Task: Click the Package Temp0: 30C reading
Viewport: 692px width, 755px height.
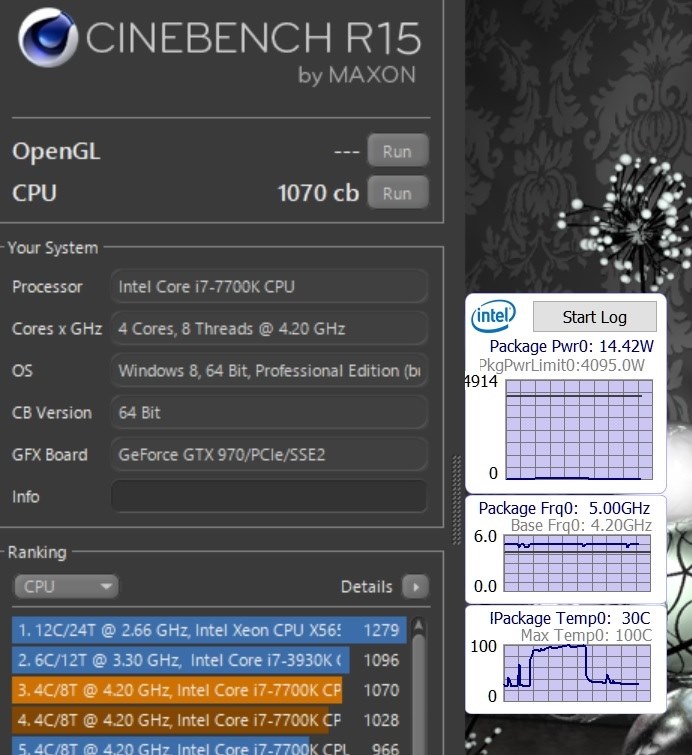Action: pos(570,618)
